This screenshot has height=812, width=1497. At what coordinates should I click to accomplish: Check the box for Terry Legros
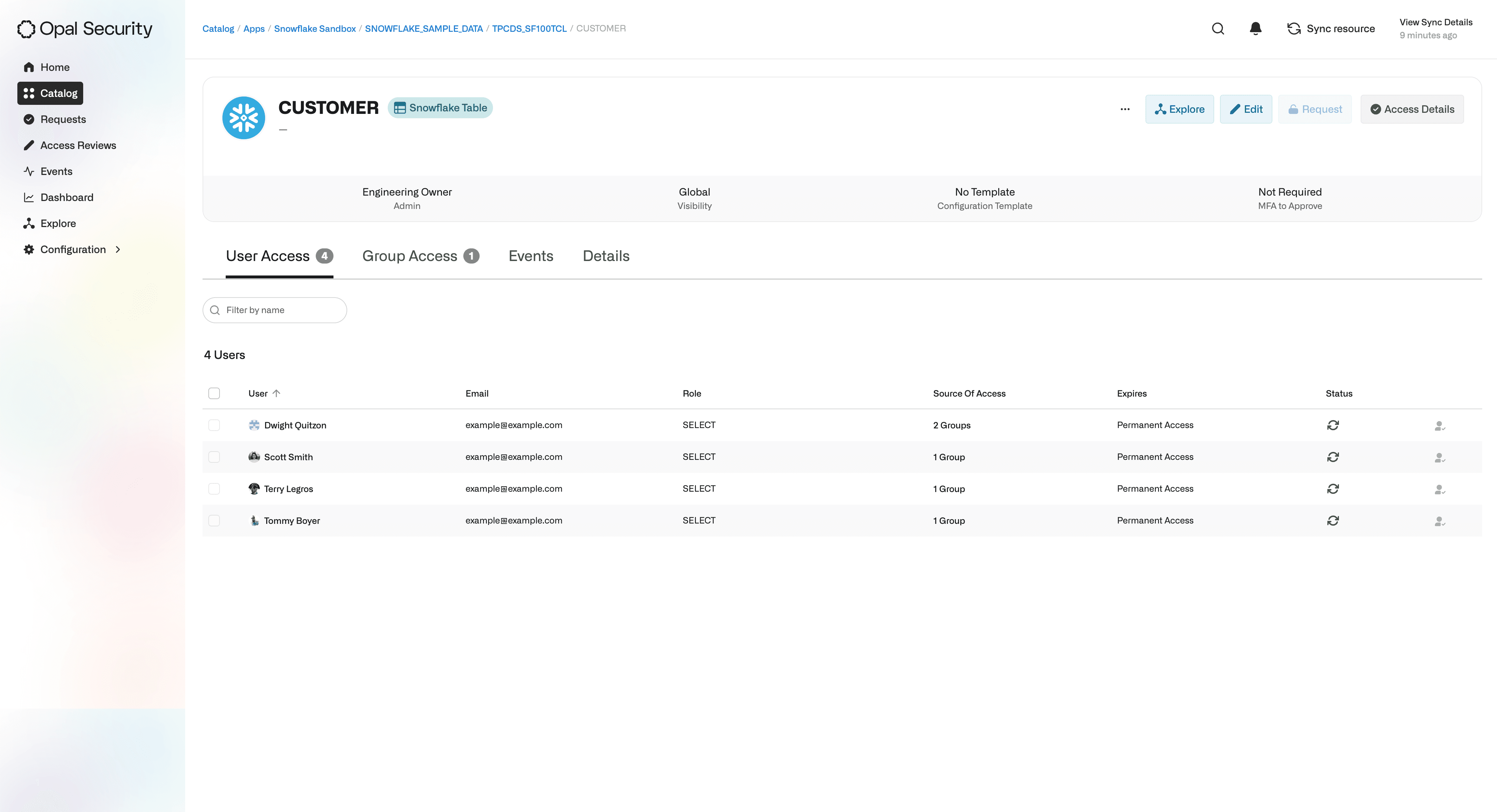point(214,489)
